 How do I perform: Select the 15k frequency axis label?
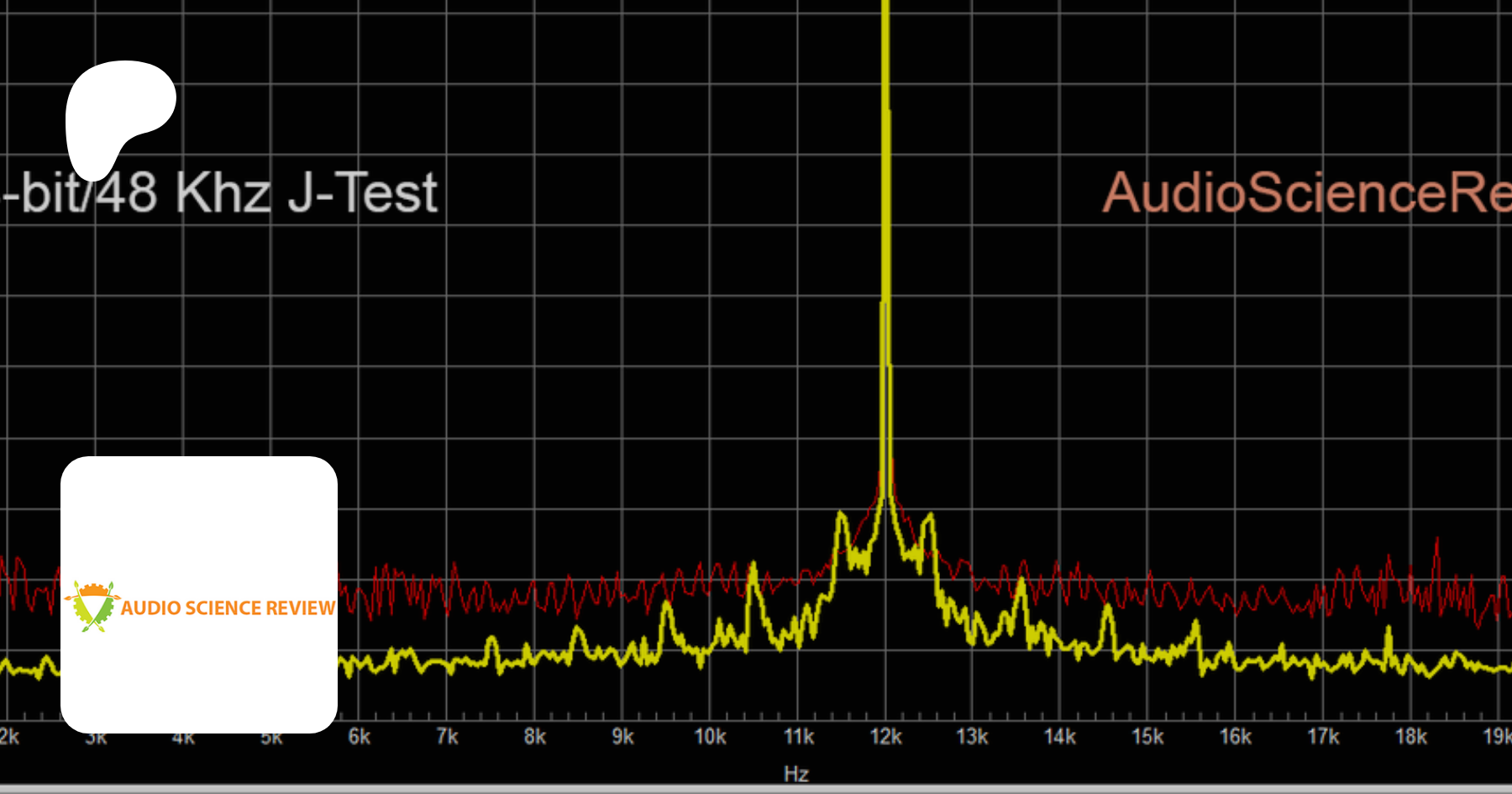1147,737
